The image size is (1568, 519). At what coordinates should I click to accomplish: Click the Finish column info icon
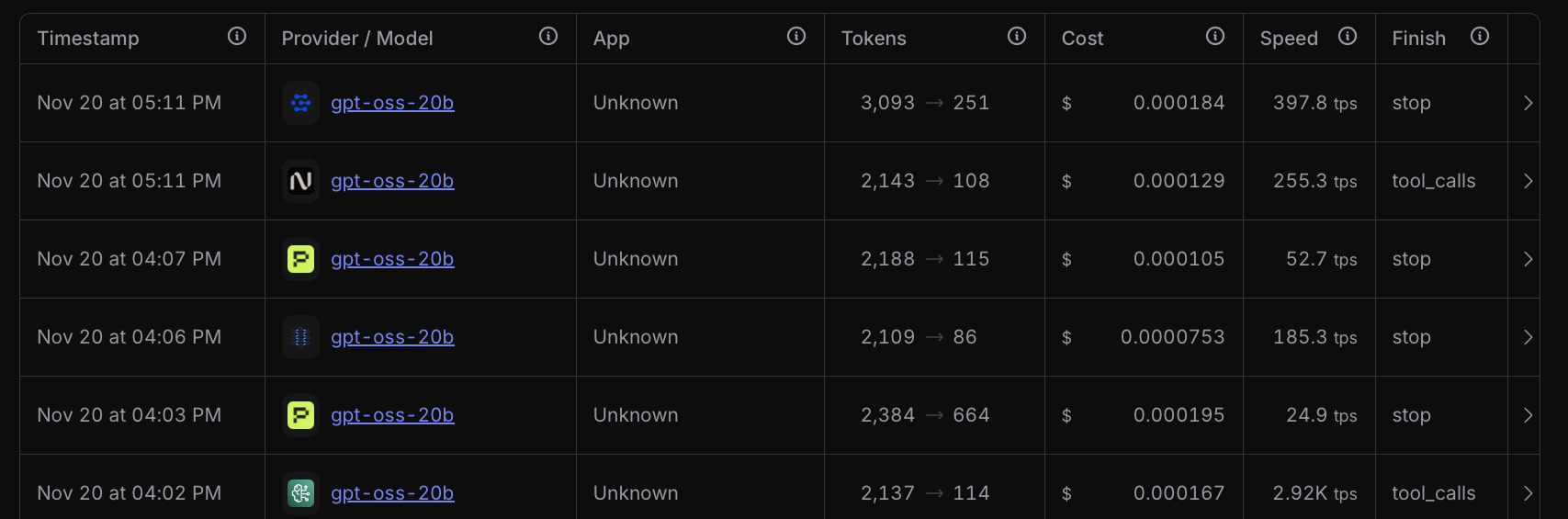[1480, 37]
